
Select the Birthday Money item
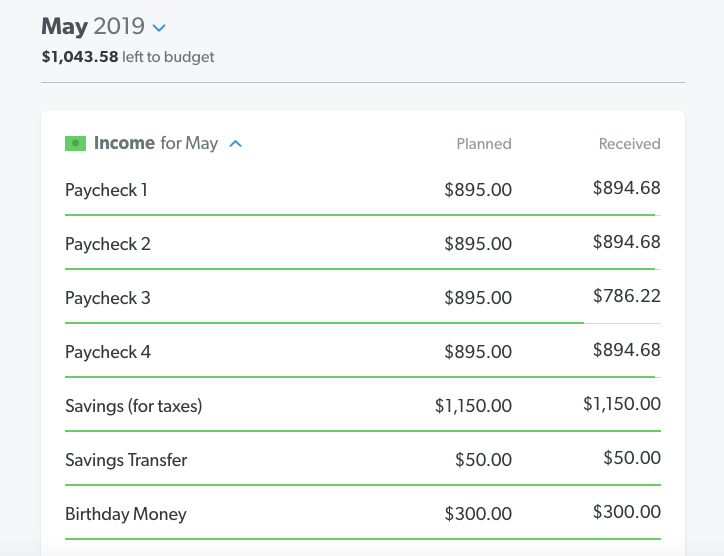point(125,514)
